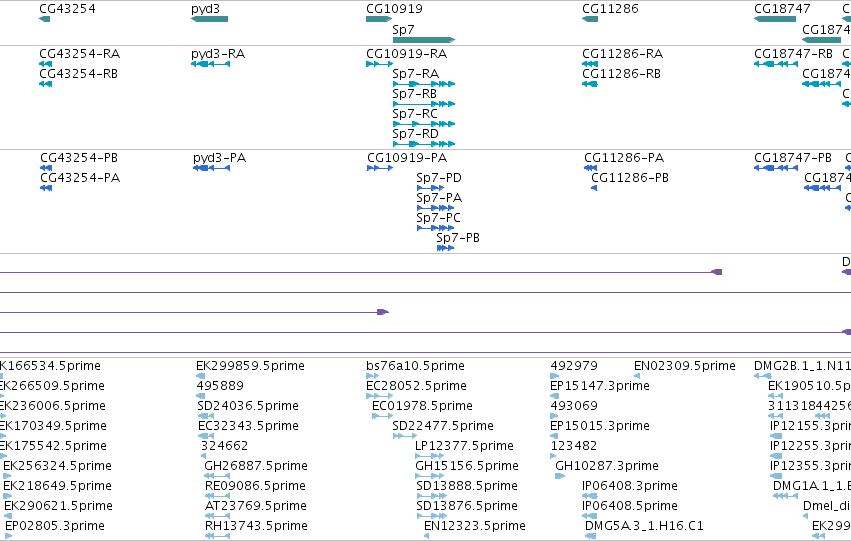This screenshot has height=541, width=851.
Task: Click EST SD13888.5prime
Action: pyautogui.click(x=467, y=486)
